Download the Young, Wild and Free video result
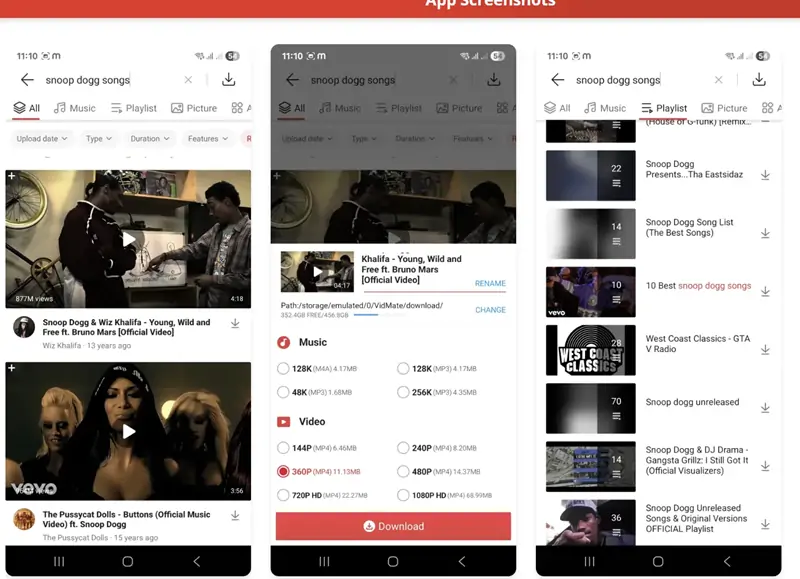800x579 pixels. (x=235, y=323)
